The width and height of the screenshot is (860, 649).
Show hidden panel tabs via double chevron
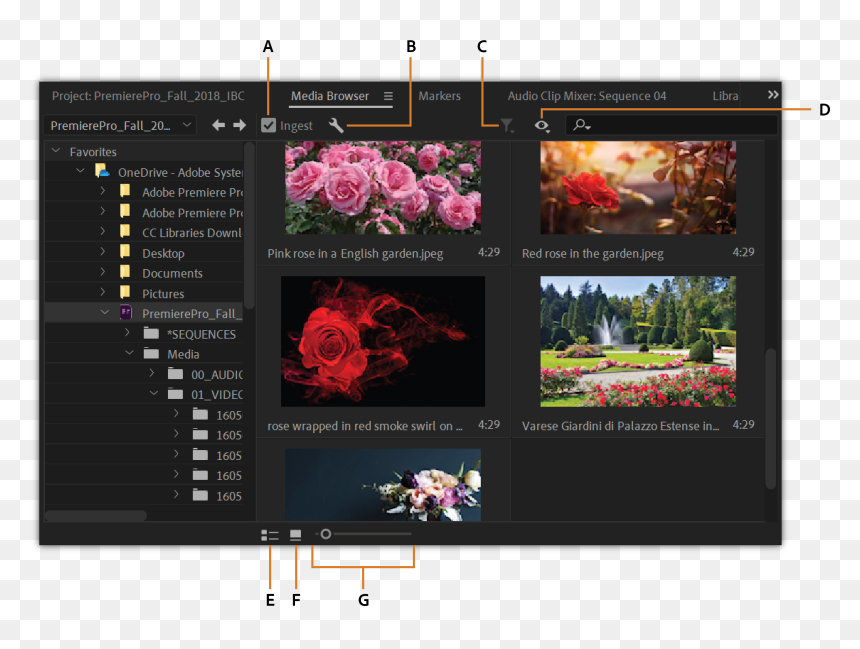coord(773,95)
